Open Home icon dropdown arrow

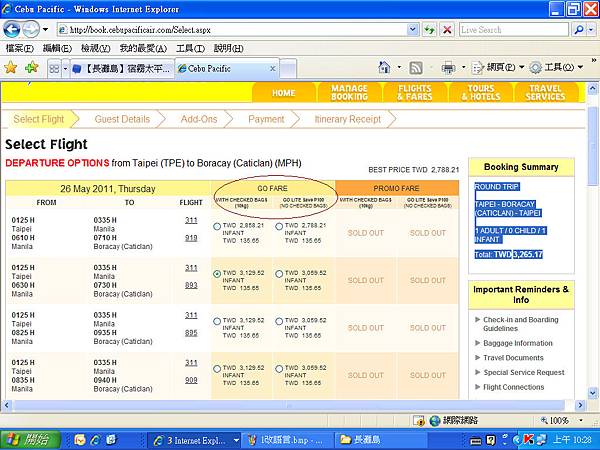399,68
